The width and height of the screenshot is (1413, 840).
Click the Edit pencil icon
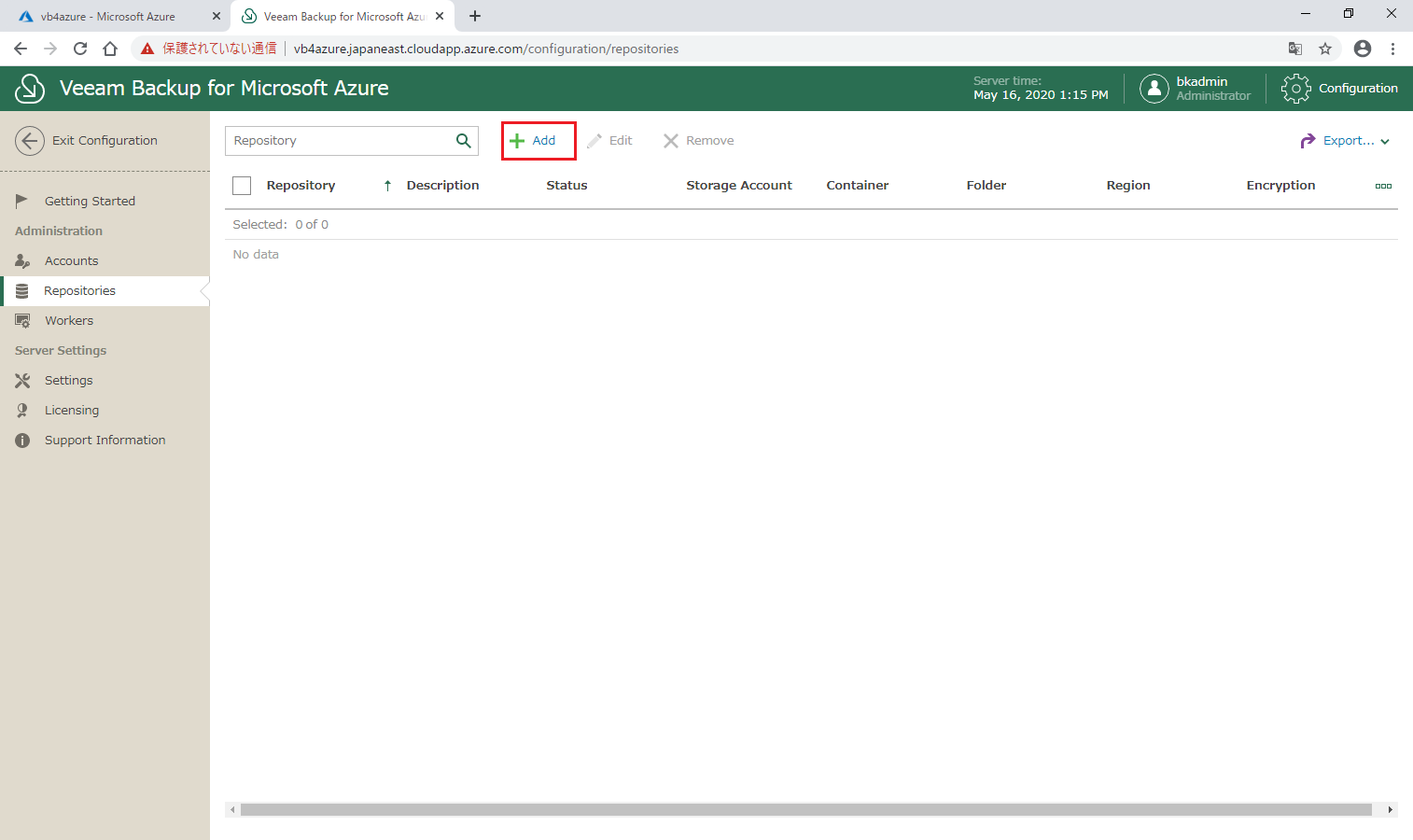pos(595,141)
